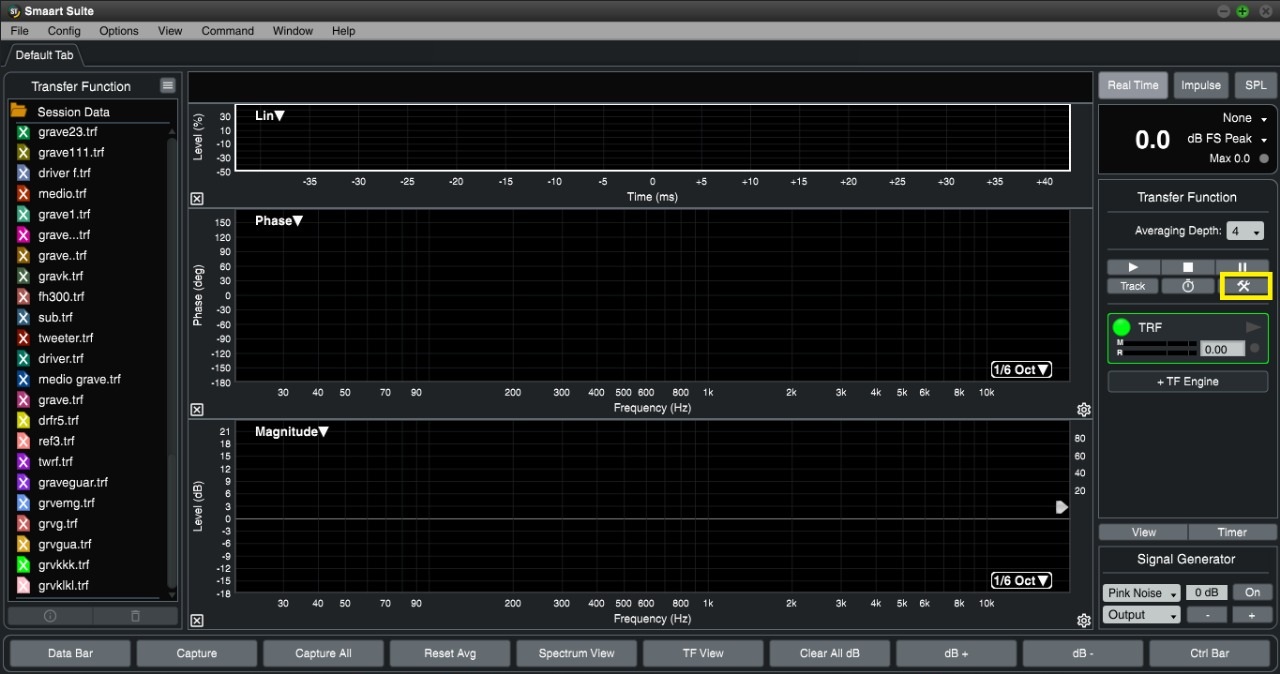Screen dimensions: 1280x674
Task: Click the stopwatch delay finder icon
Action: point(1188,286)
